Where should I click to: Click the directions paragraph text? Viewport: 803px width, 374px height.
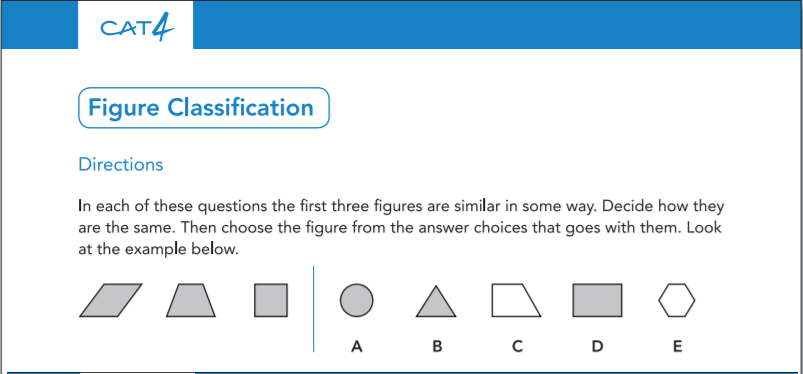(401, 228)
